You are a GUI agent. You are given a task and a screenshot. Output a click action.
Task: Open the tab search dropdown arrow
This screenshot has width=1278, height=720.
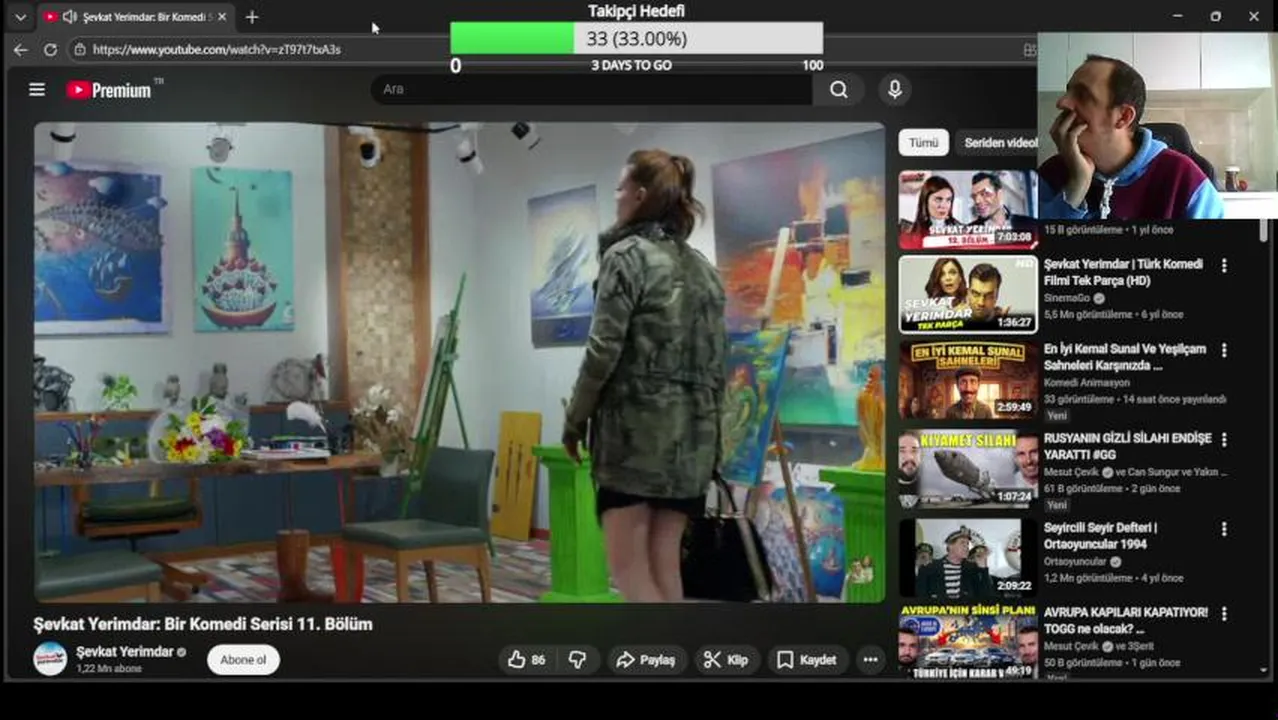tap(20, 17)
